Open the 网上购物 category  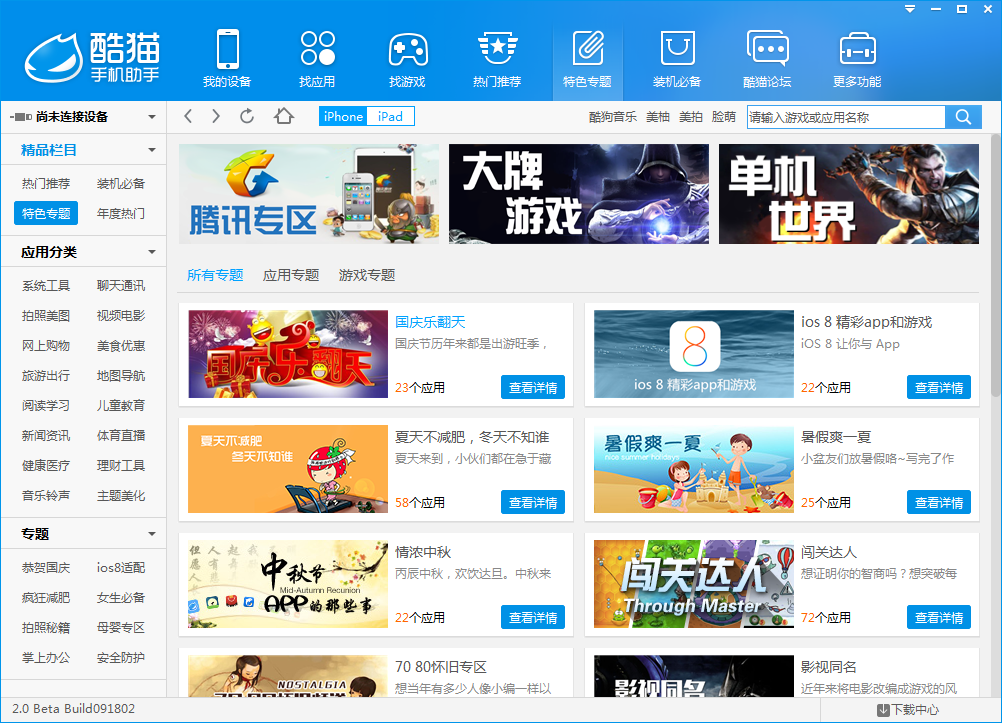45,346
